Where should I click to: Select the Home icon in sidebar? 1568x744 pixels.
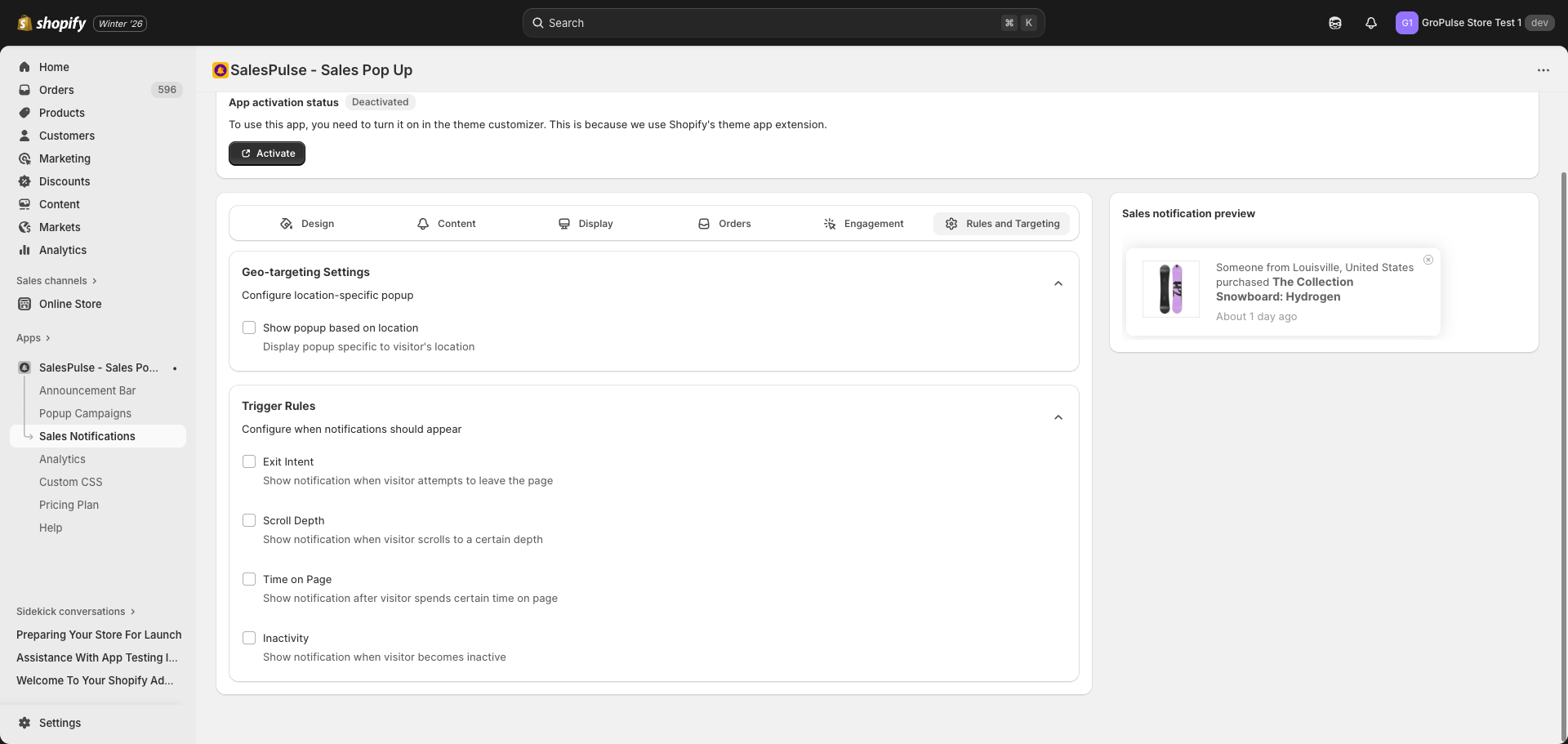click(24, 66)
